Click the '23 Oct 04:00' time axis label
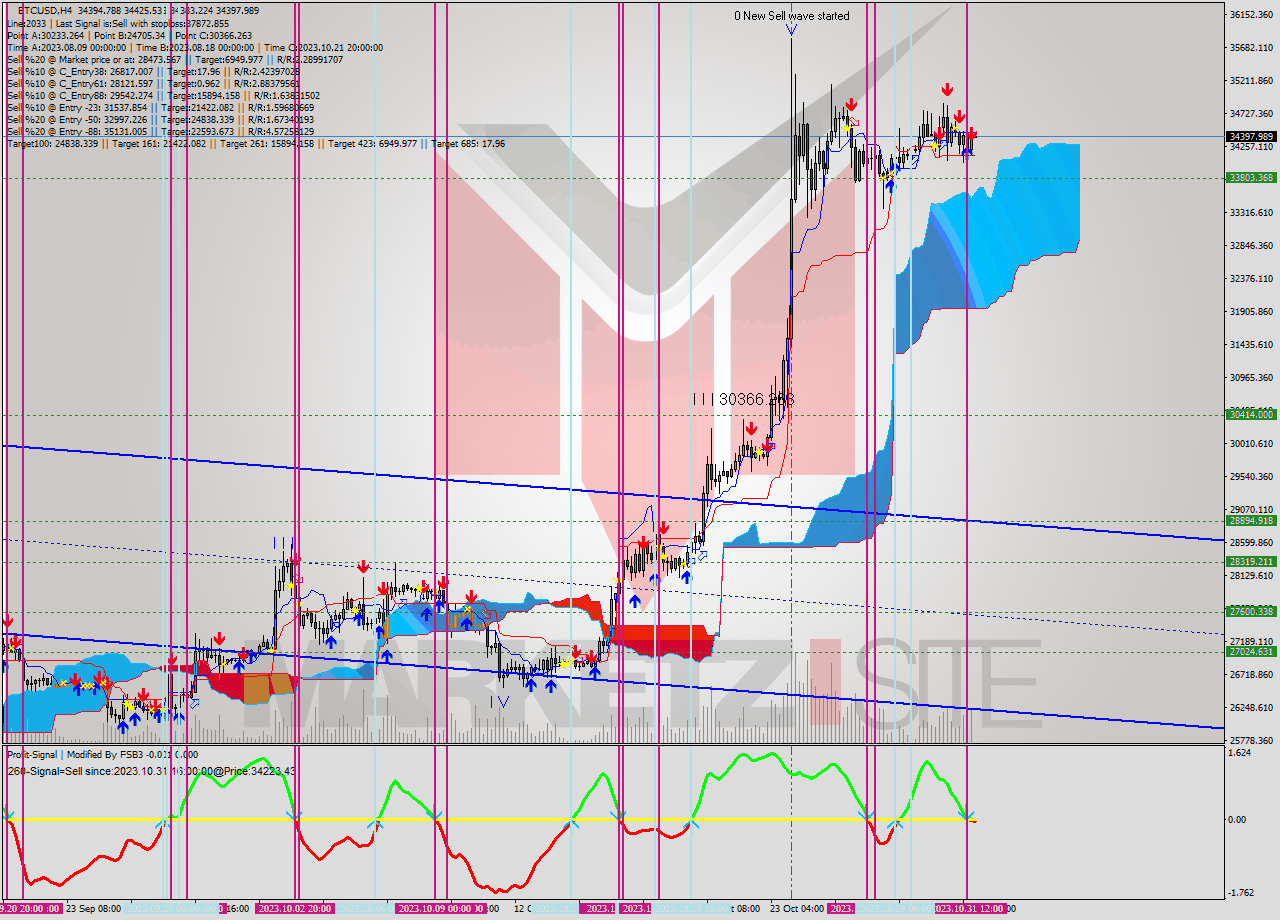Image resolution: width=1280 pixels, height=920 pixels. click(797, 909)
